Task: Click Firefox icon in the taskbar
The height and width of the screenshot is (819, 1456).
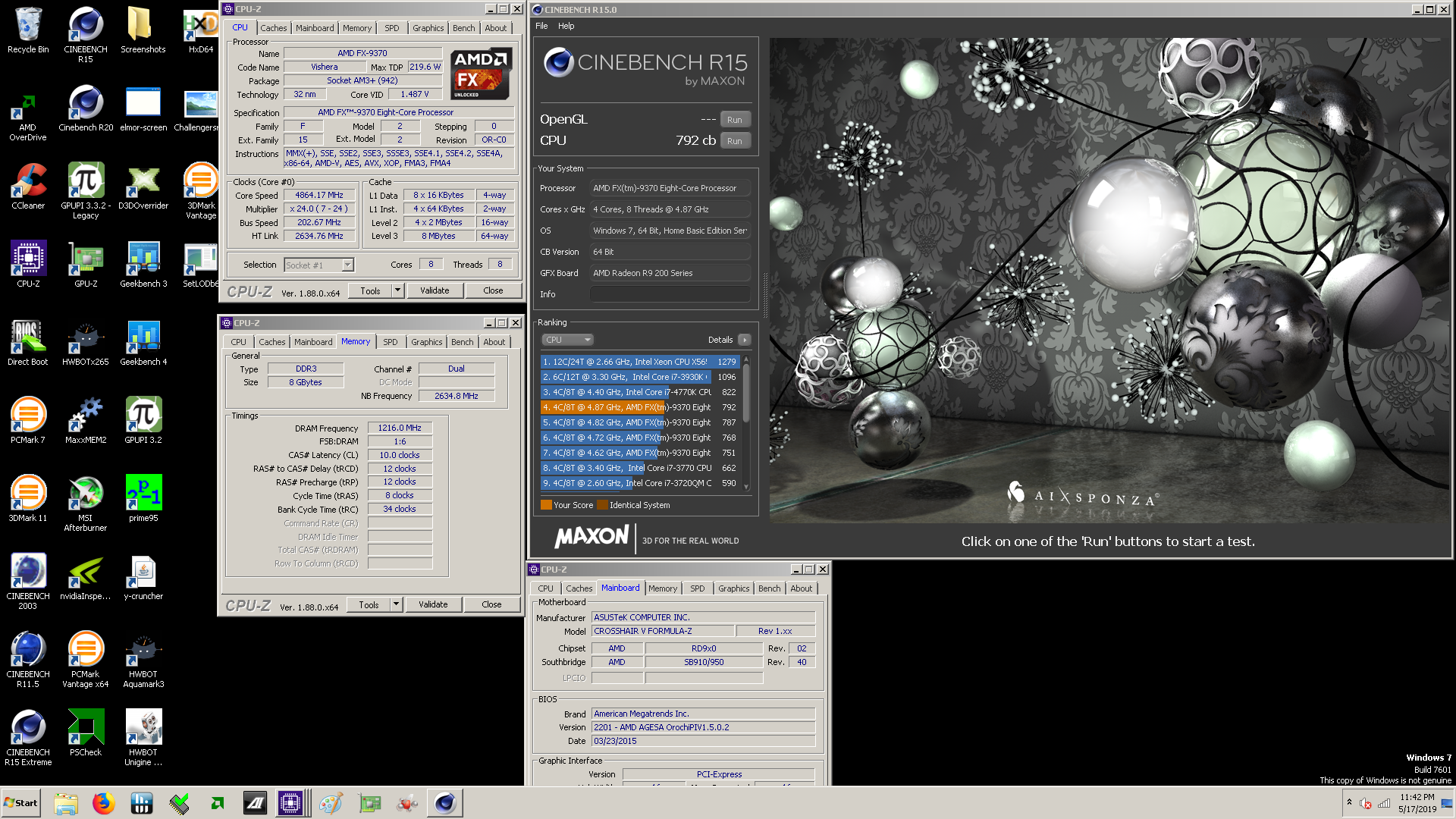Action: [x=104, y=803]
